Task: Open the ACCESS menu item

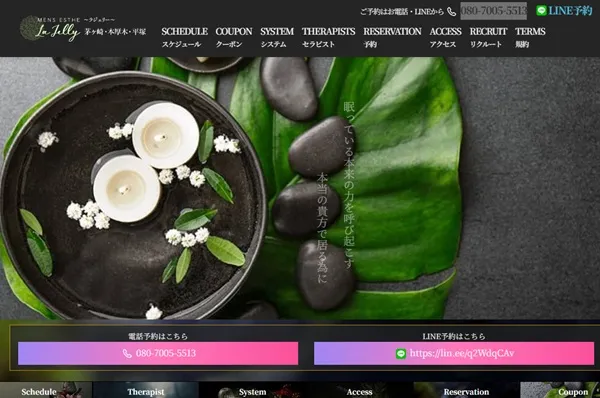Action: (445, 37)
